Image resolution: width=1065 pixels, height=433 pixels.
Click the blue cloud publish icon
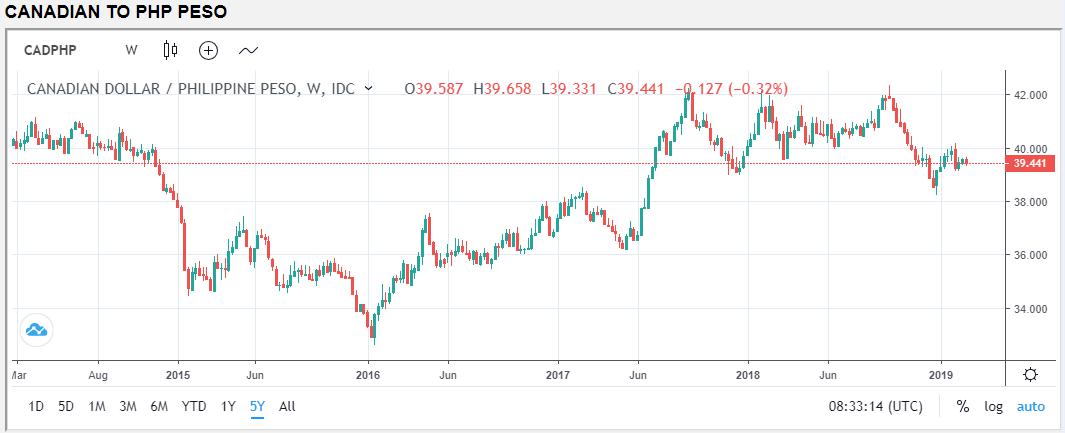(x=36, y=330)
